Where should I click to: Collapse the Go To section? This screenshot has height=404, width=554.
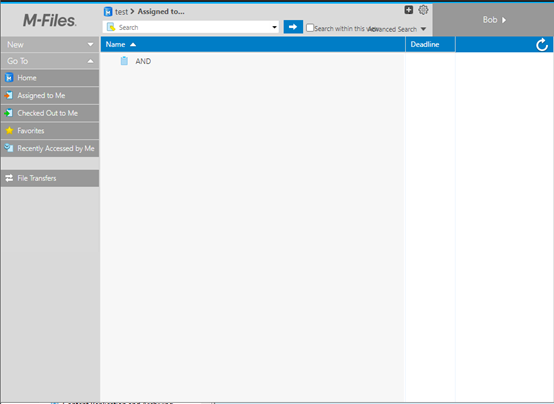pos(50,61)
